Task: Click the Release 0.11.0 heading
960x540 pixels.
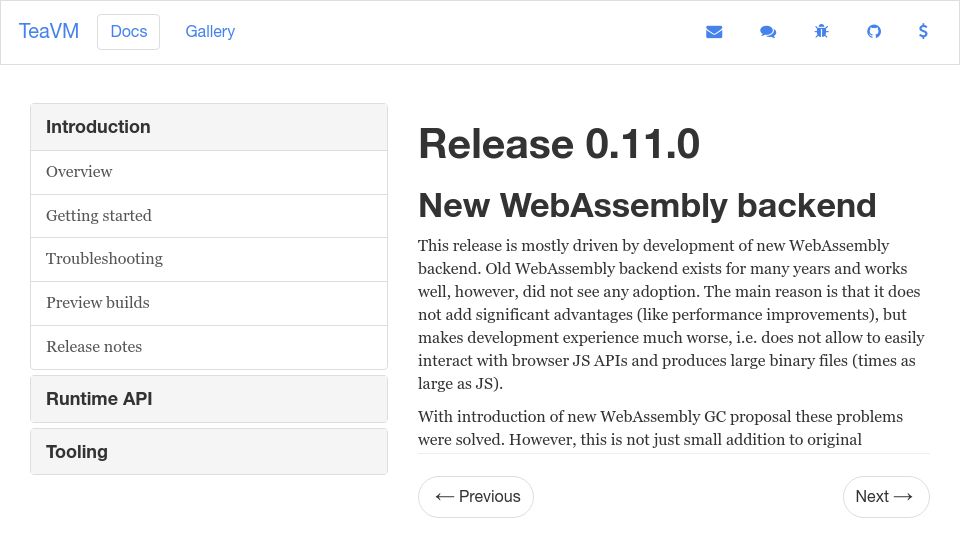Action: (x=559, y=144)
